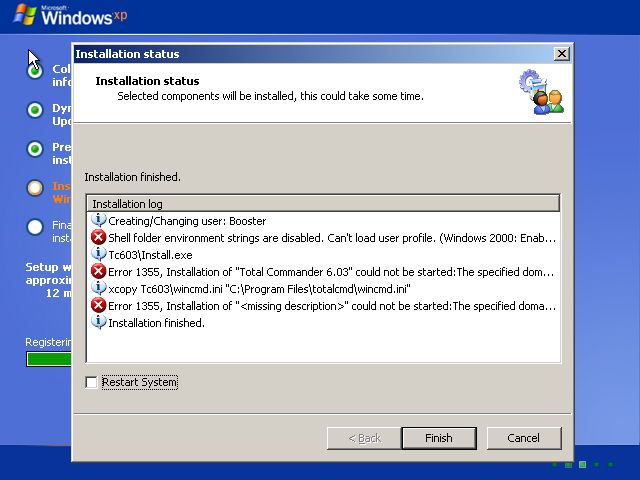Click the Preparing installation step indicator
The width and height of the screenshot is (640, 480).
[x=35, y=149]
